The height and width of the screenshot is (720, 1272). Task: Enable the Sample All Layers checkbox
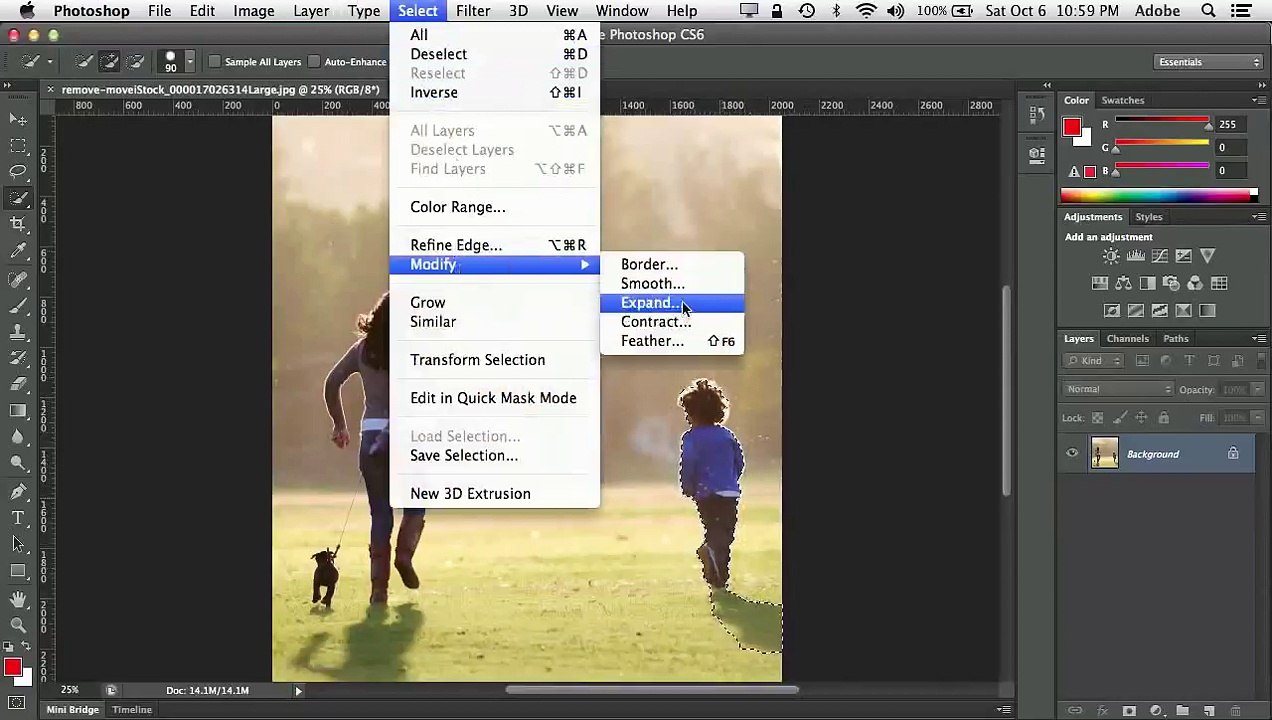(x=215, y=62)
